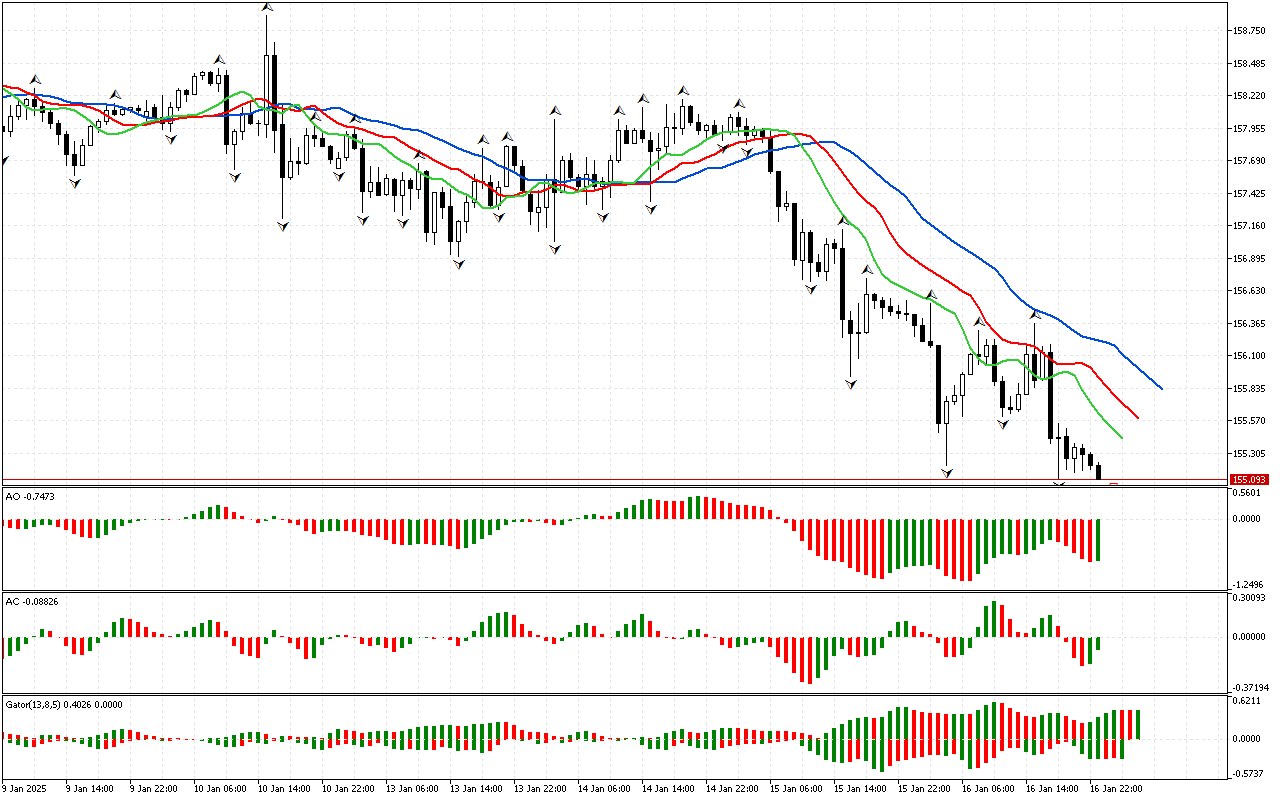The image size is (1280, 800).
Task: Select price level 155.305
Action: click(1249, 453)
